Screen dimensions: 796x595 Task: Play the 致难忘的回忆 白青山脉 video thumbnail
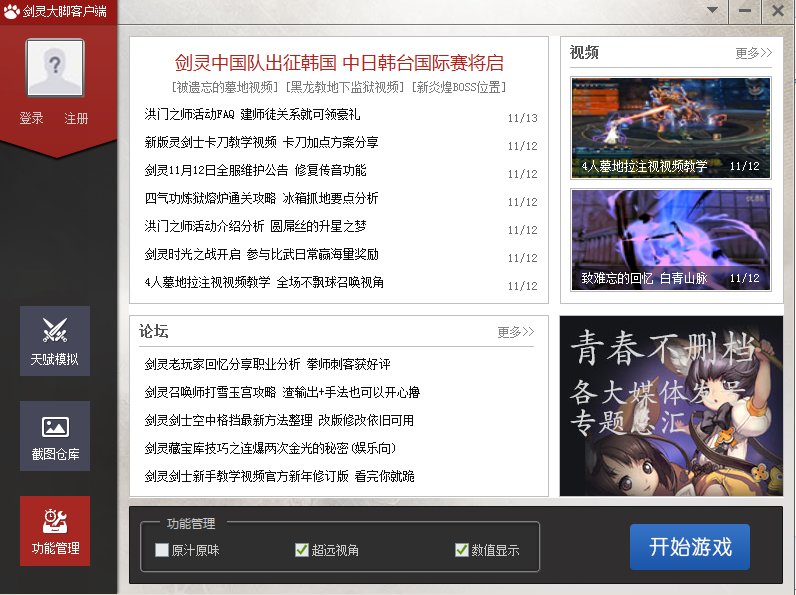671,240
